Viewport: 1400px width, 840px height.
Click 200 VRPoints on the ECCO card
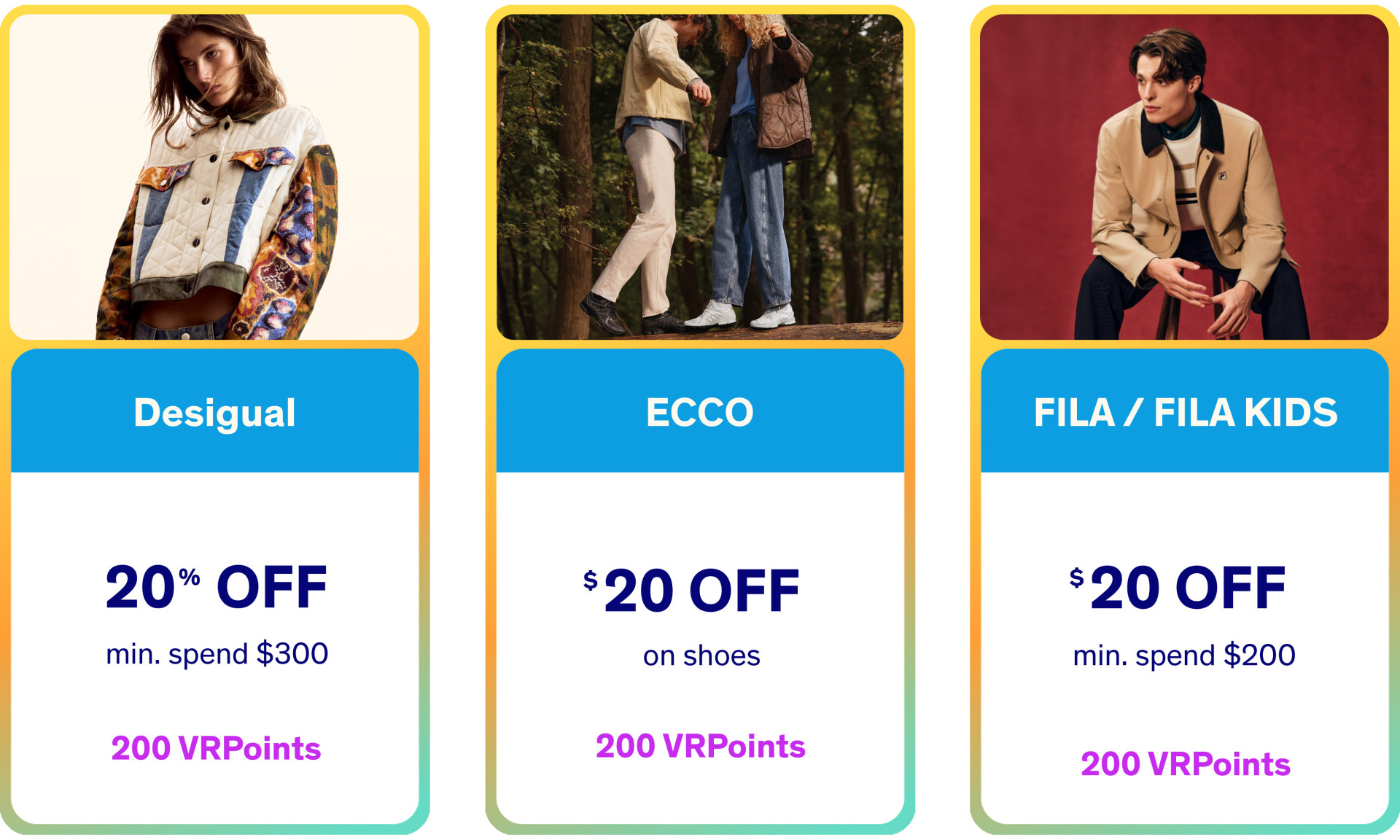coord(700,747)
